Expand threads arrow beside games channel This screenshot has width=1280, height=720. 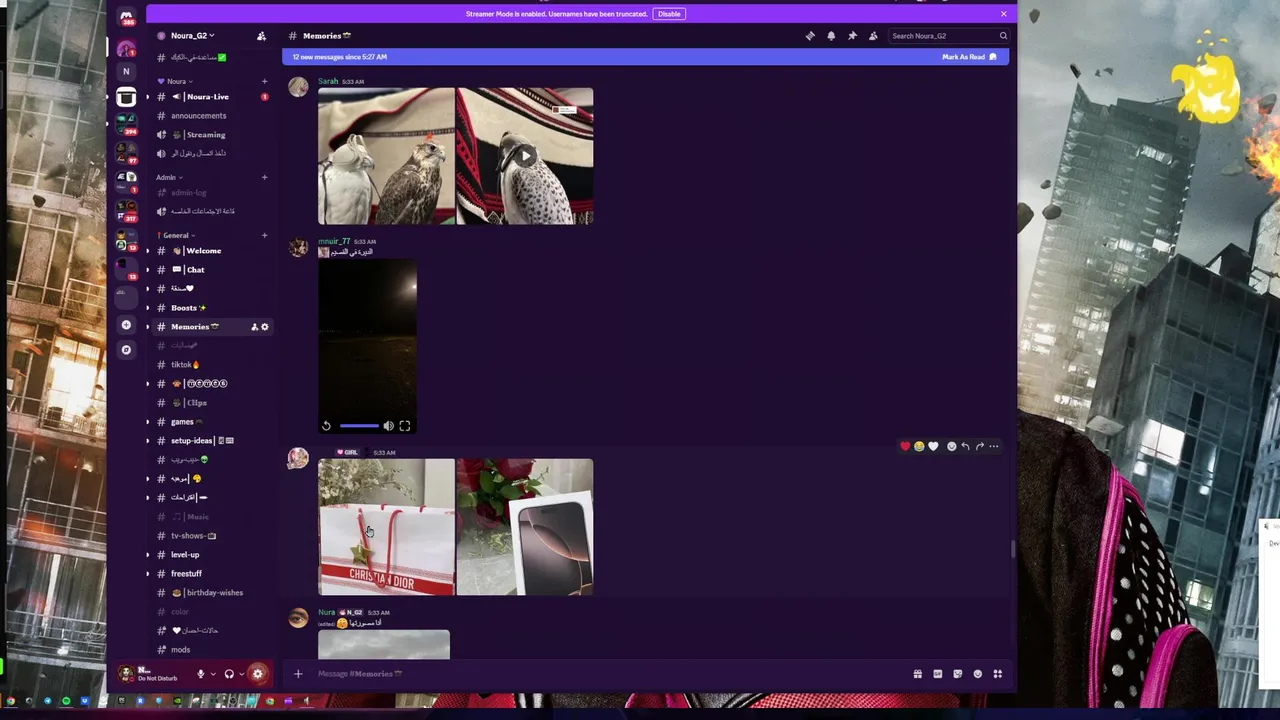[148, 422]
